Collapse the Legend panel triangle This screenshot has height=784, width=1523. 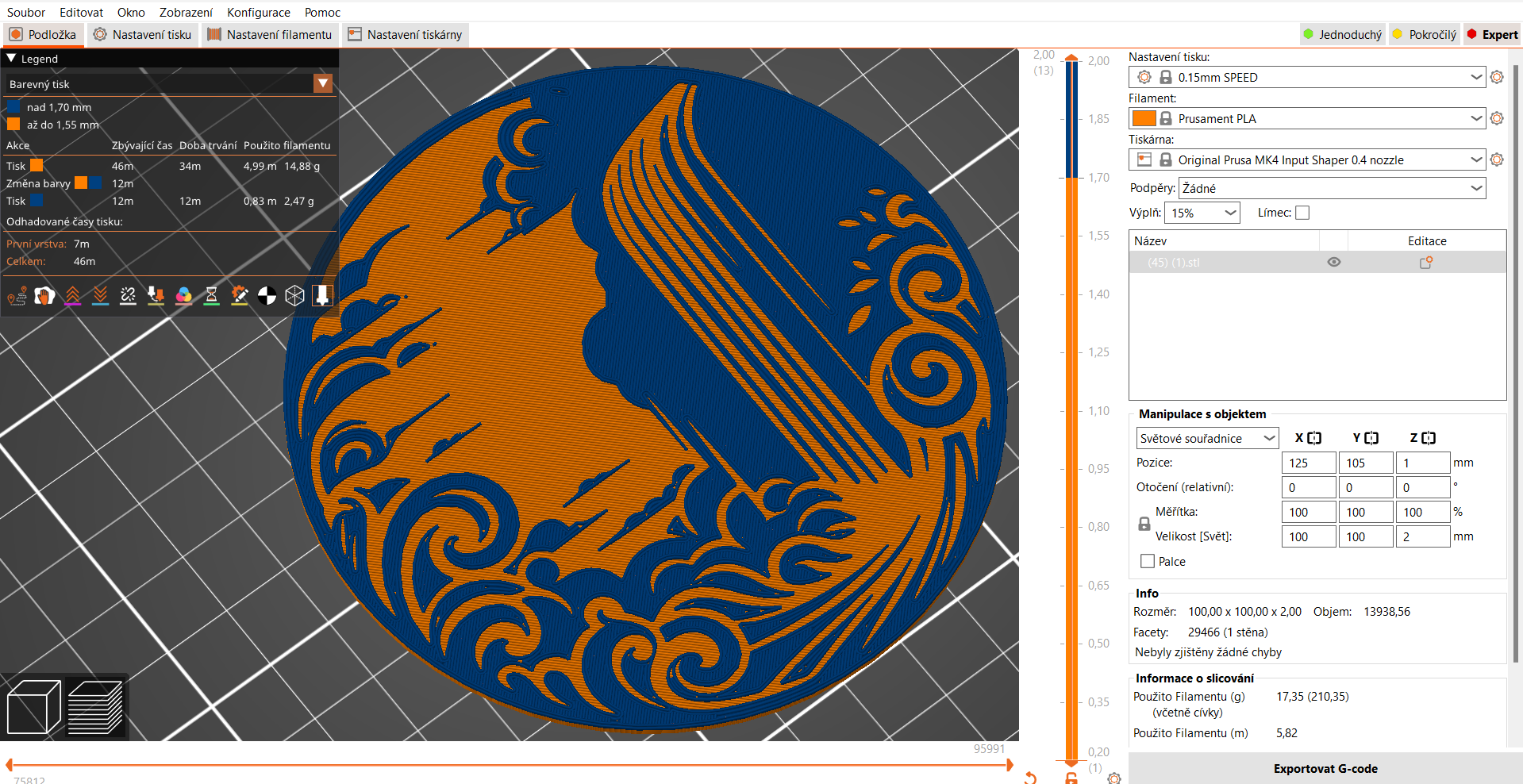point(11,58)
